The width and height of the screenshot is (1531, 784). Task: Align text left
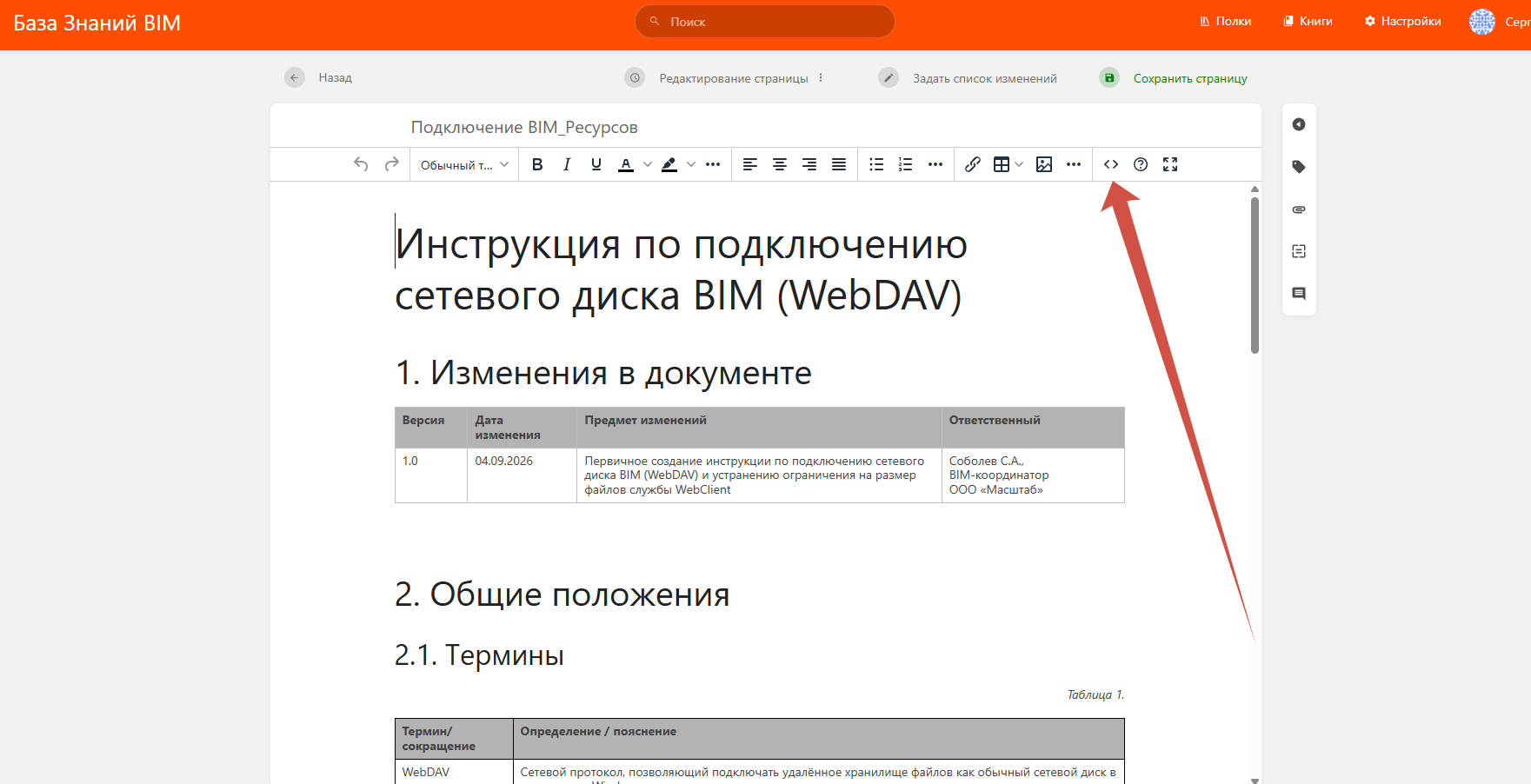pos(750,164)
